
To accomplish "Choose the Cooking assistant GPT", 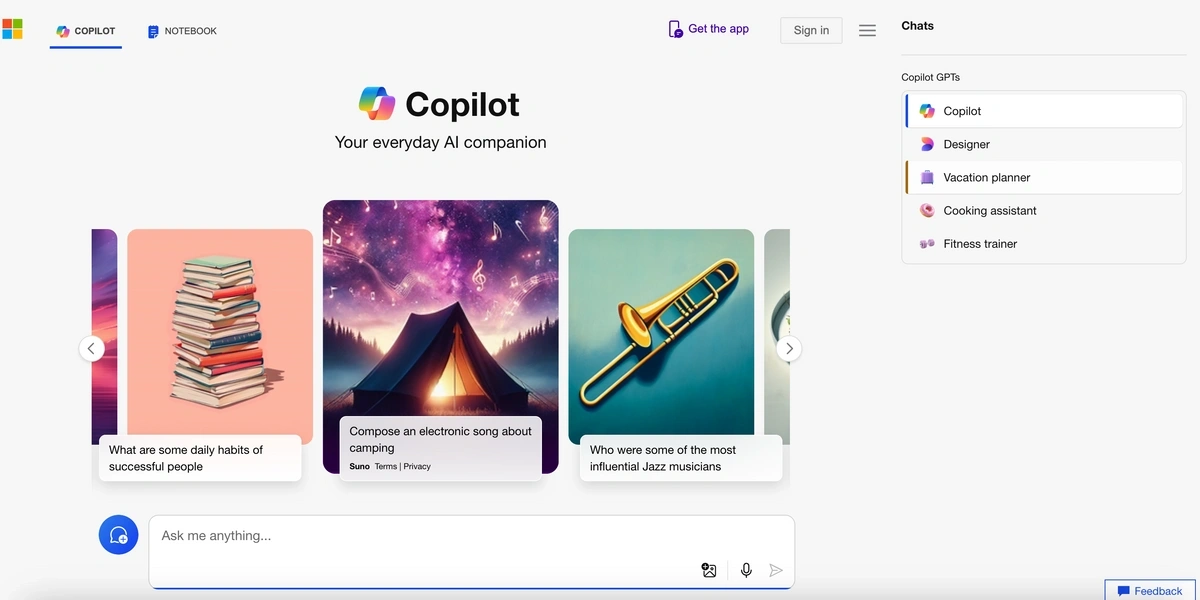I will click(1044, 210).
